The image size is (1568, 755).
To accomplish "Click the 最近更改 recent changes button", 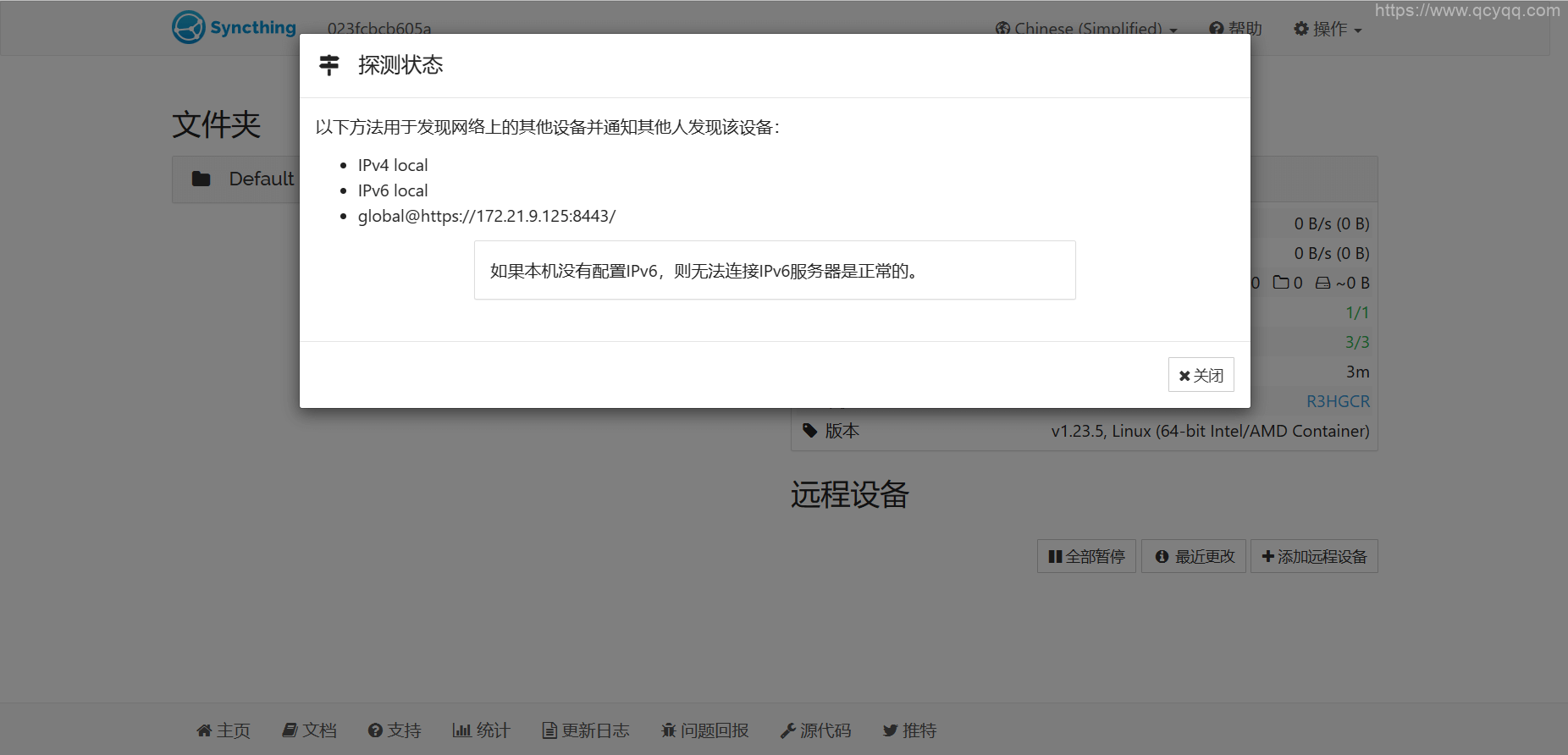I will coord(1194,556).
